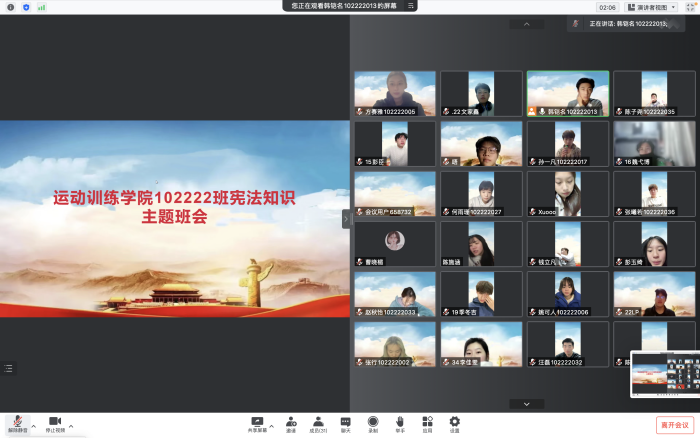Start recording the meeting

[373, 422]
